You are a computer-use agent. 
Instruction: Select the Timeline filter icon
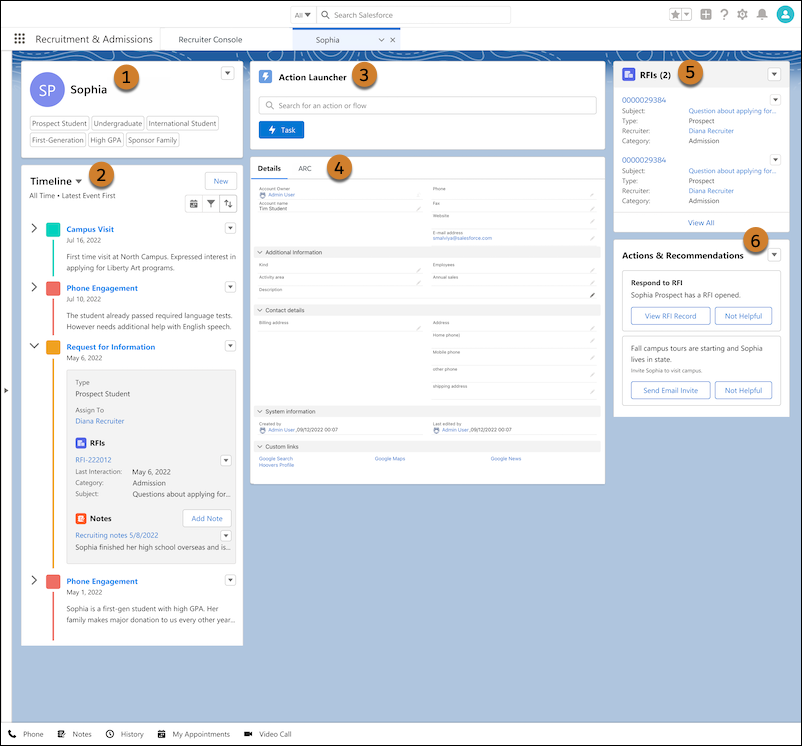tap(211, 203)
